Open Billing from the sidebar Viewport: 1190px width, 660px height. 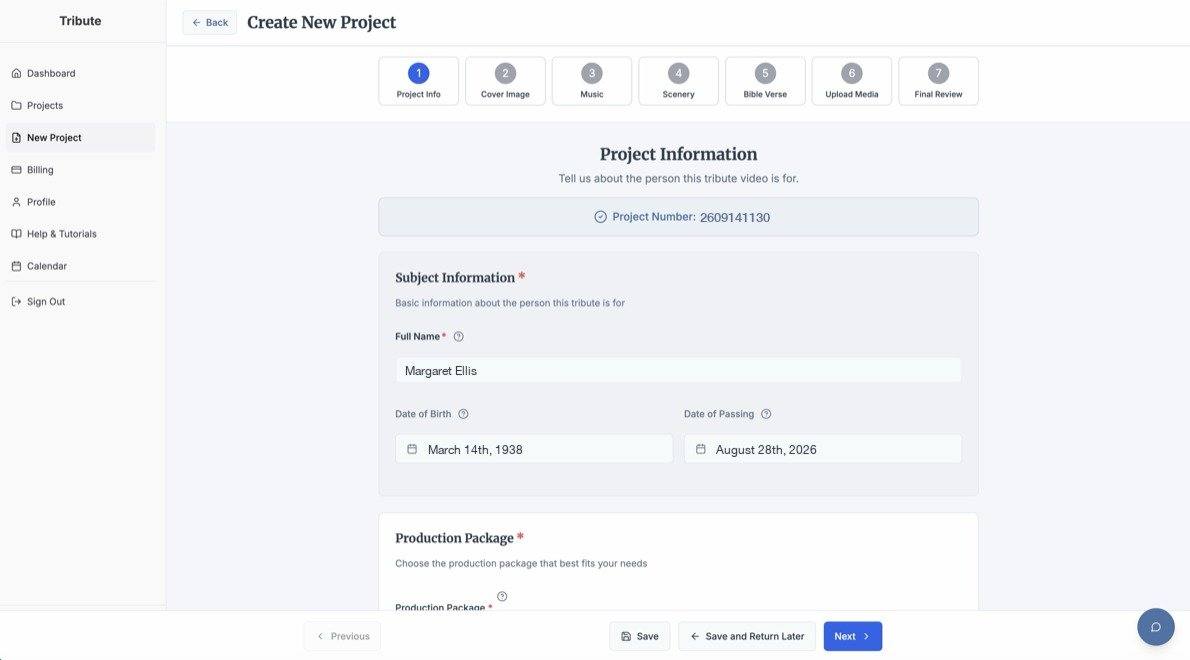pyautogui.click(x=80, y=170)
